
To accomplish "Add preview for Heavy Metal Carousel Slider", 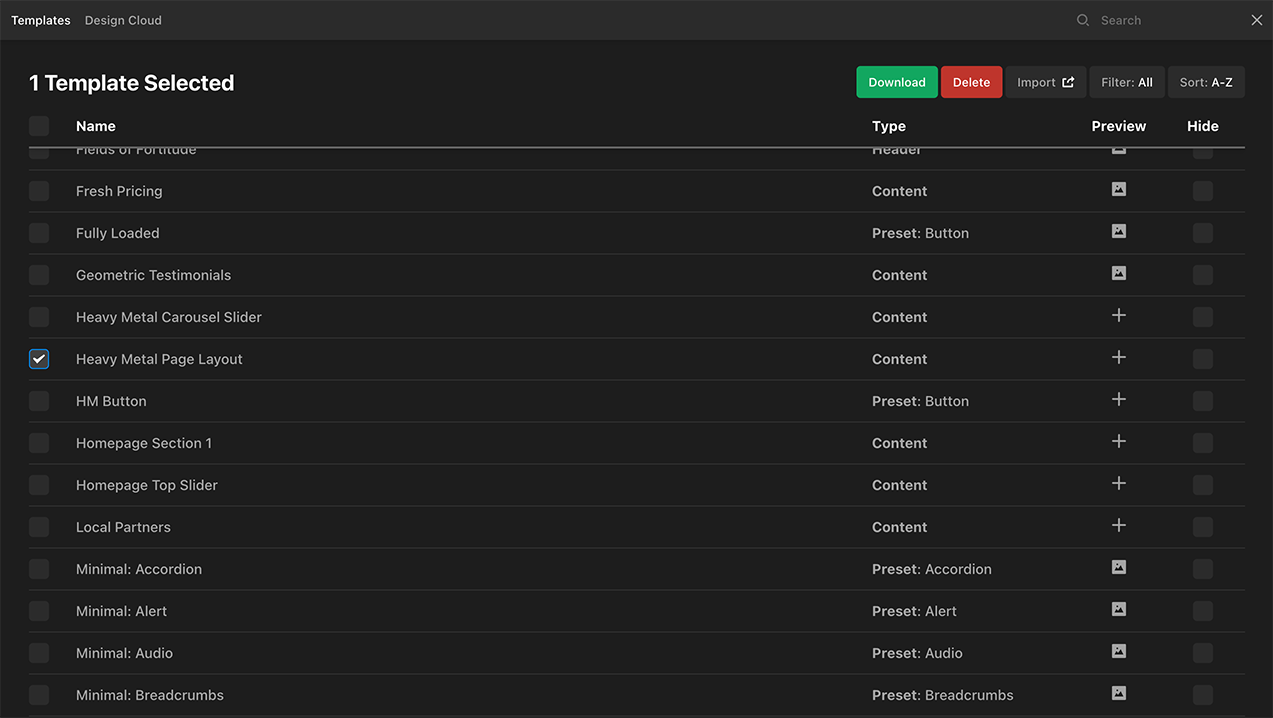I will coord(1118,316).
